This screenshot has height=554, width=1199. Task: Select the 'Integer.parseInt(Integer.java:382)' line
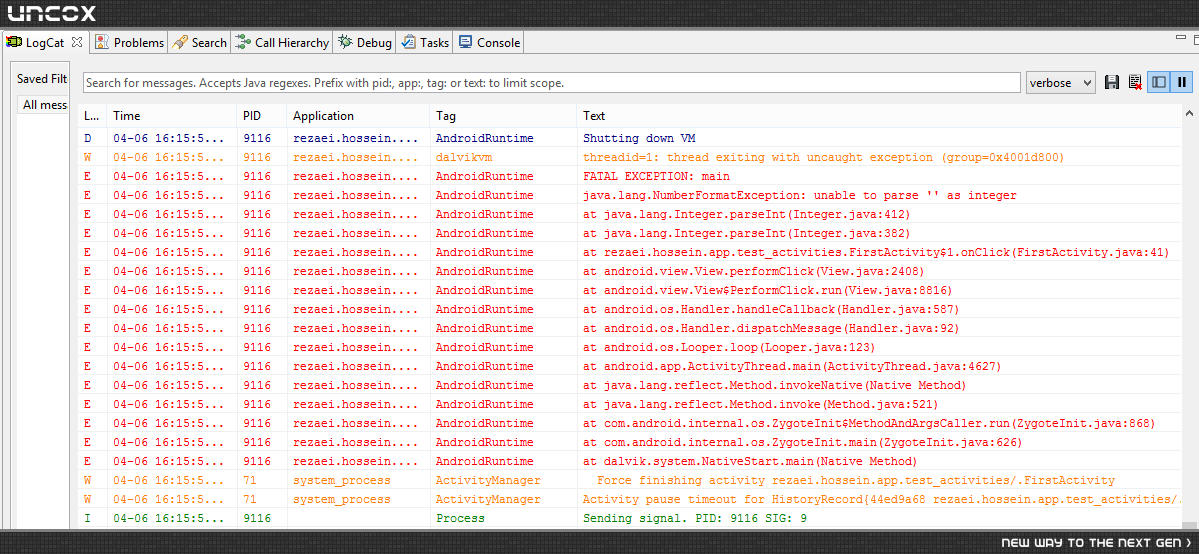click(630, 233)
